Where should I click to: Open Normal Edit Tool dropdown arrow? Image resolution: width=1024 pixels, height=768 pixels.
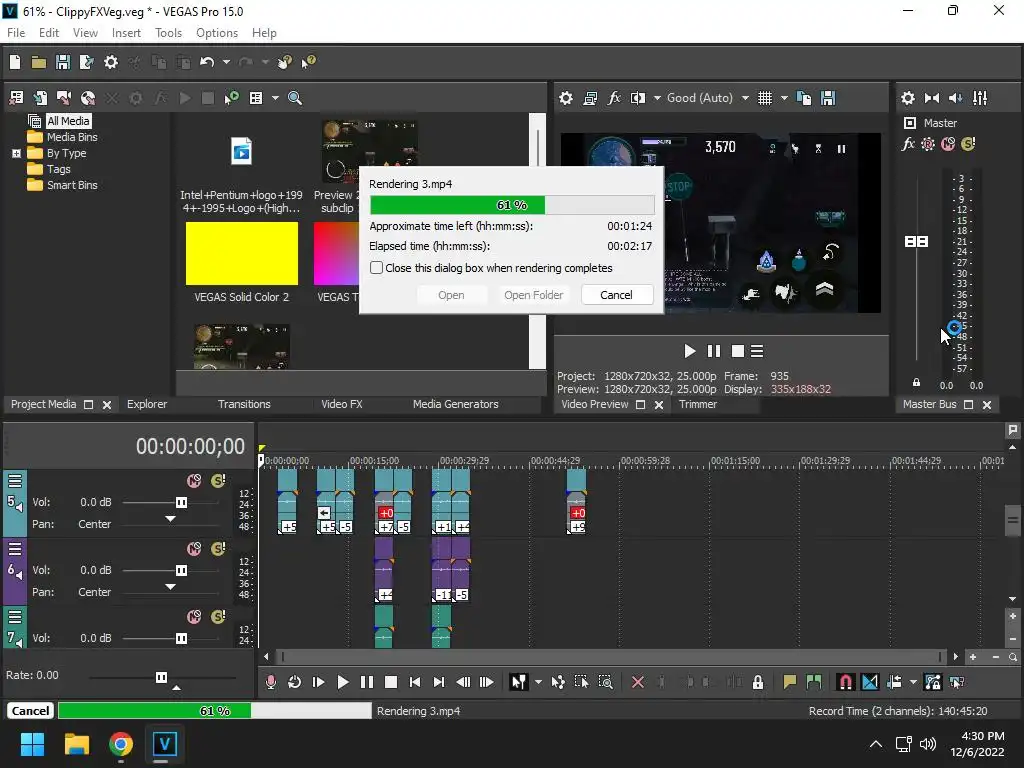[537, 682]
